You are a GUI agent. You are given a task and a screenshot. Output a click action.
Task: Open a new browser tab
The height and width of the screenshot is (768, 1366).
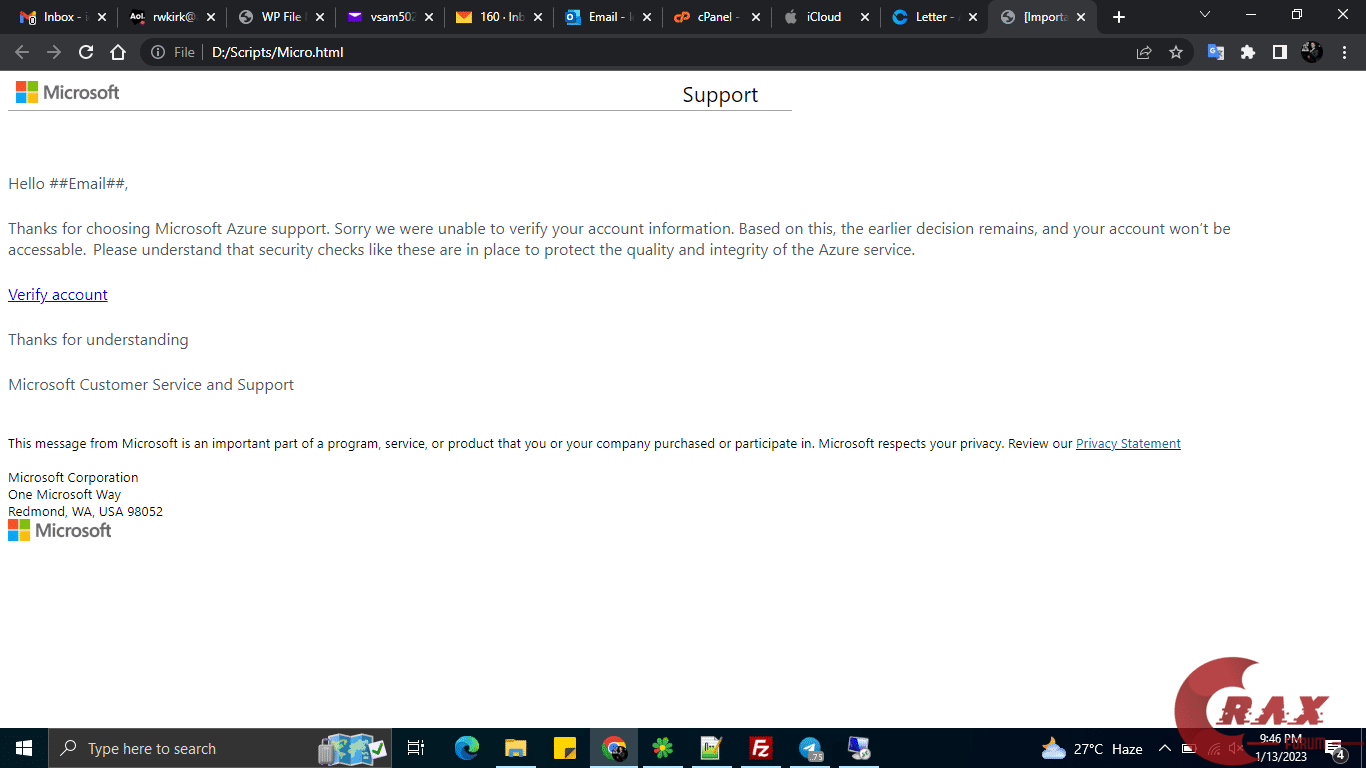(x=1119, y=17)
